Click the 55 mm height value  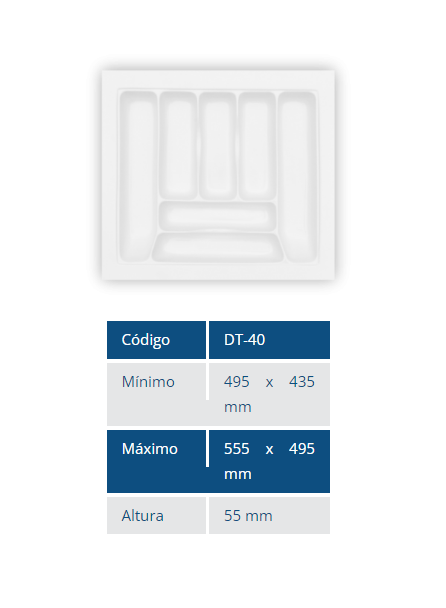click(x=270, y=516)
